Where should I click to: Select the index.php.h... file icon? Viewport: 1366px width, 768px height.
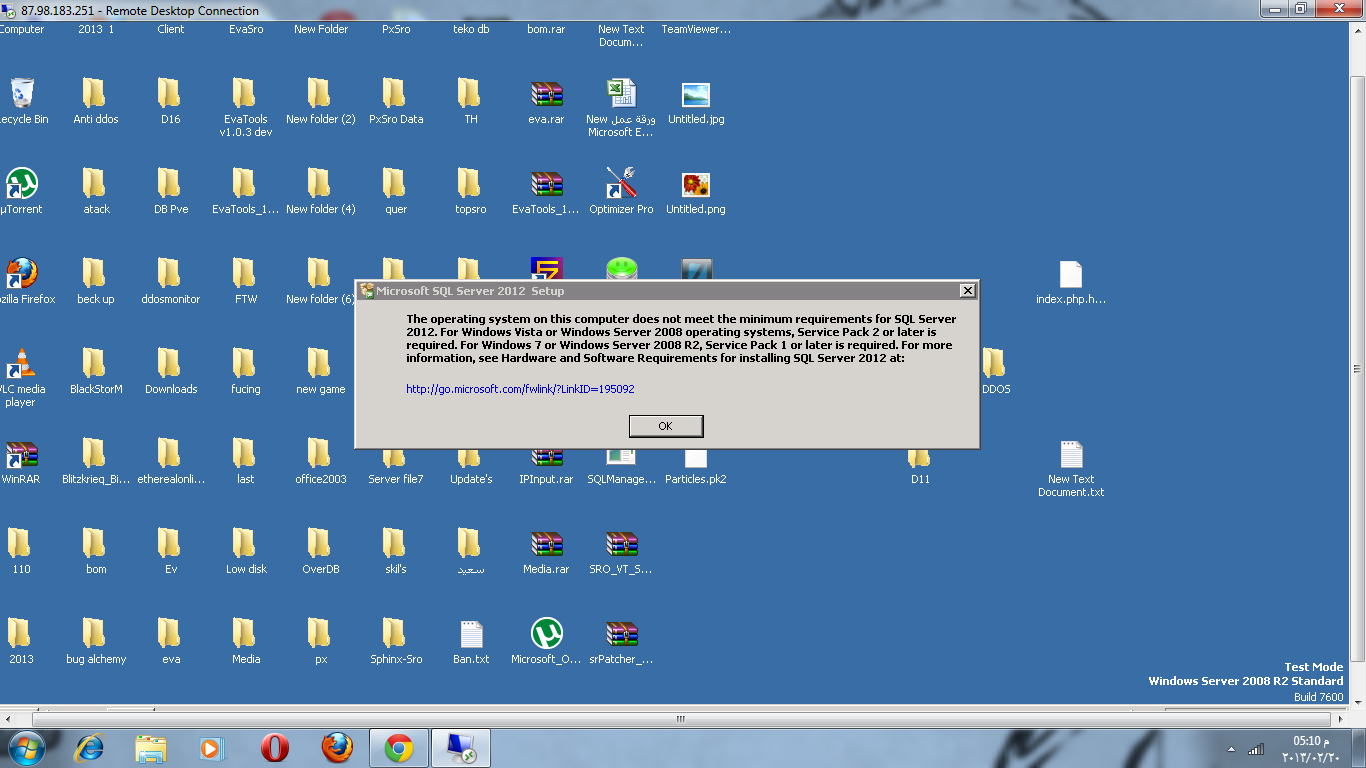click(x=1071, y=282)
